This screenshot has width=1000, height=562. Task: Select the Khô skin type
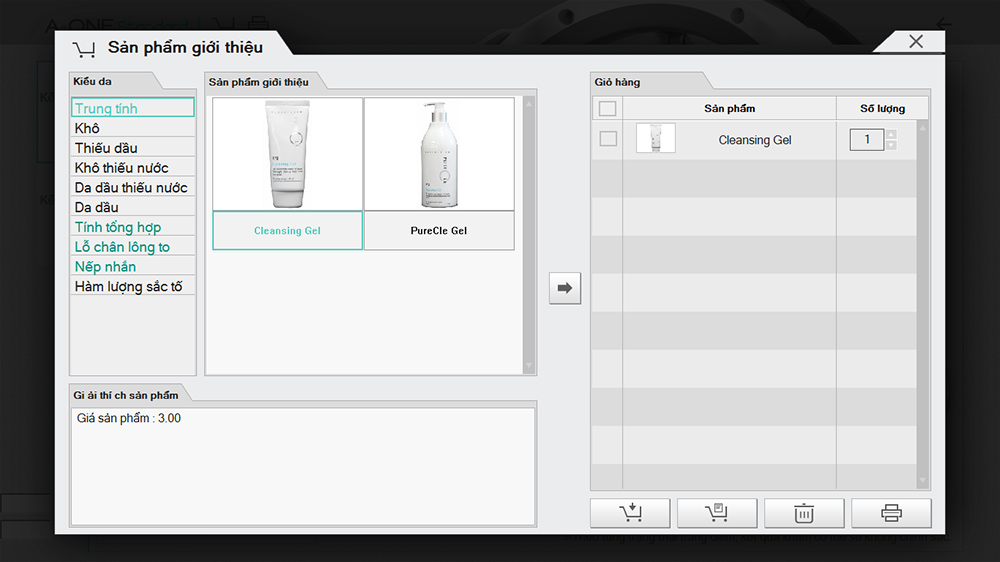click(88, 128)
